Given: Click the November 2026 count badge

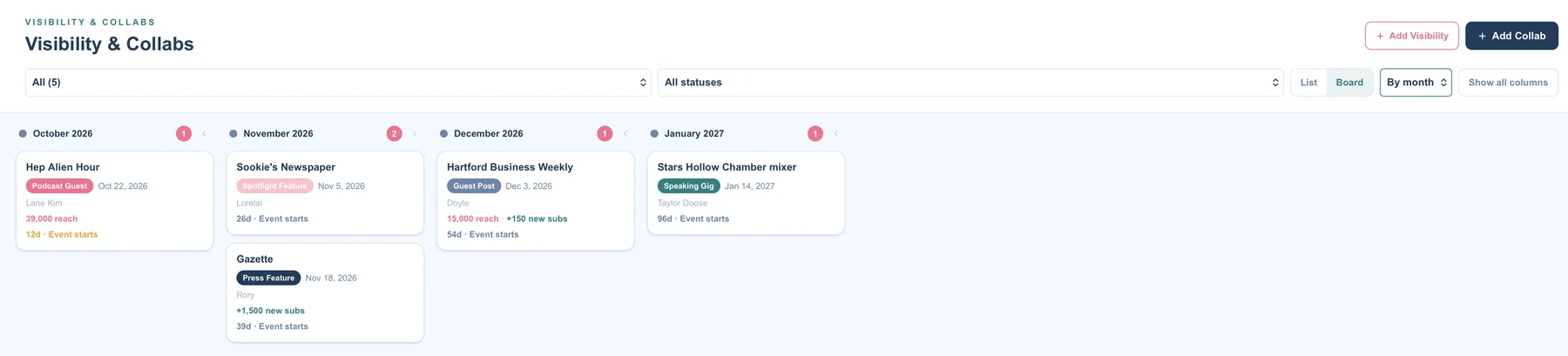Looking at the screenshot, I should (x=394, y=134).
